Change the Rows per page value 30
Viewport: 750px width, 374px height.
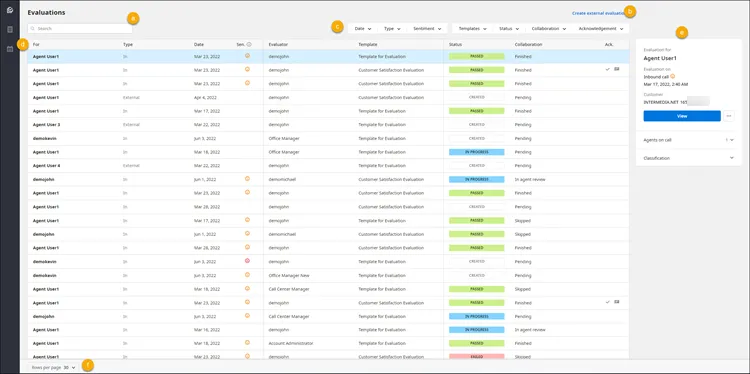[69, 367]
